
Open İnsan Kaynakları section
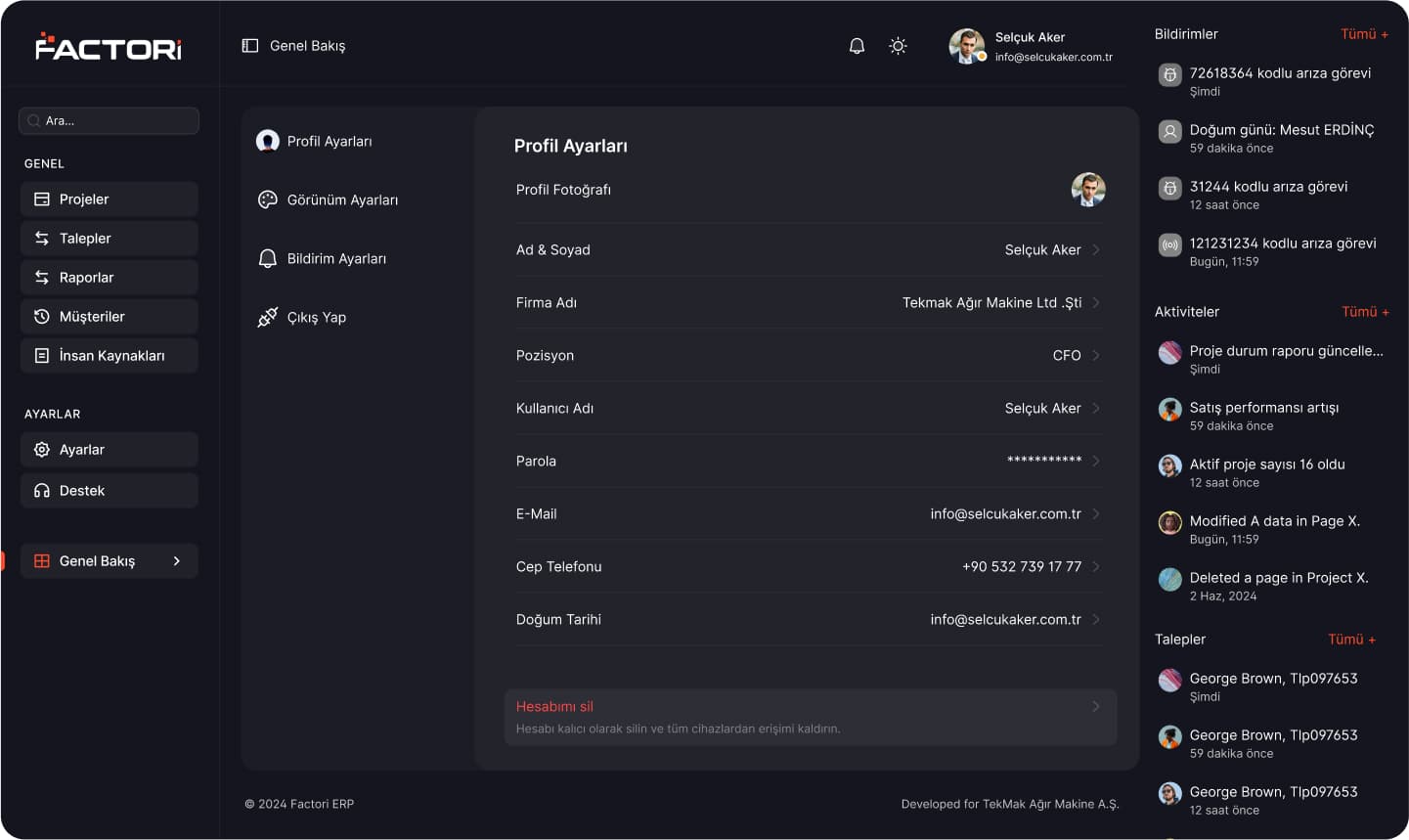[110, 356]
